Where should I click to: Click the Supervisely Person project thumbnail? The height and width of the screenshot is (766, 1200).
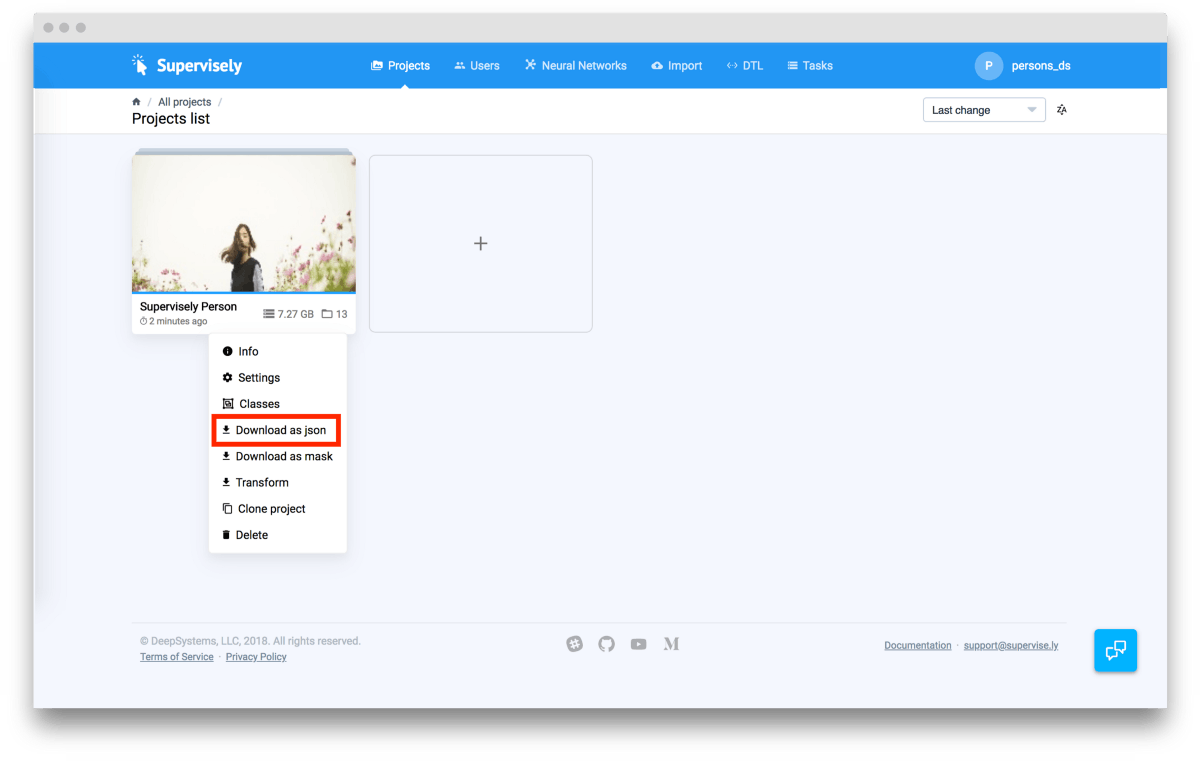243,221
